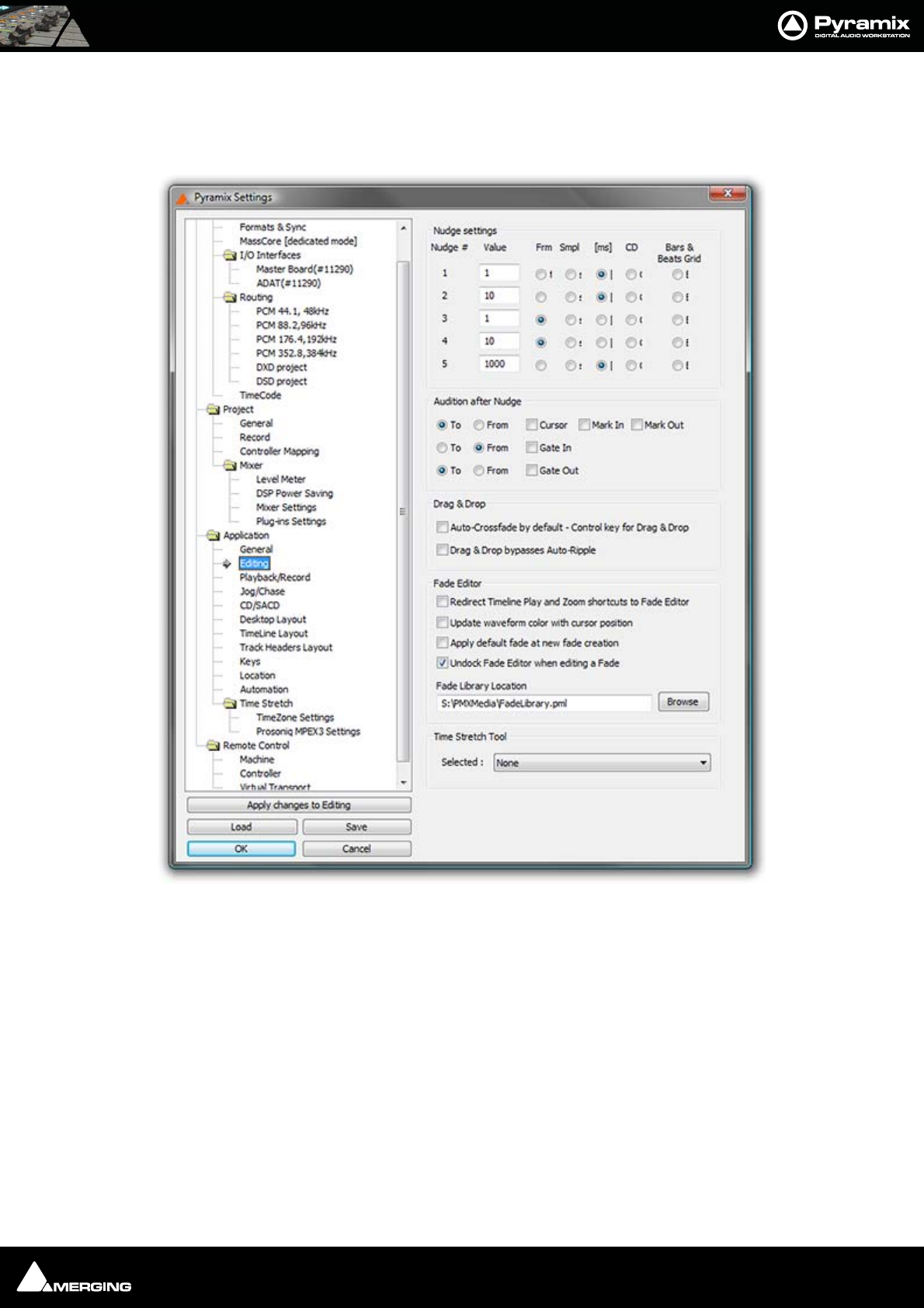Viewport: 924px width, 1308px height.
Task: Click the Load button
Action: [x=241, y=826]
